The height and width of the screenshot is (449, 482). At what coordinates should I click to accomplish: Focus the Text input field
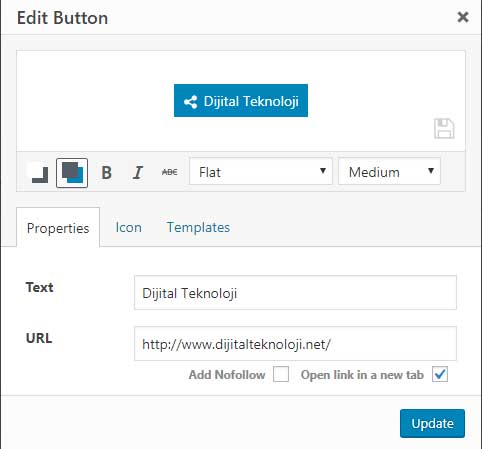[295, 293]
